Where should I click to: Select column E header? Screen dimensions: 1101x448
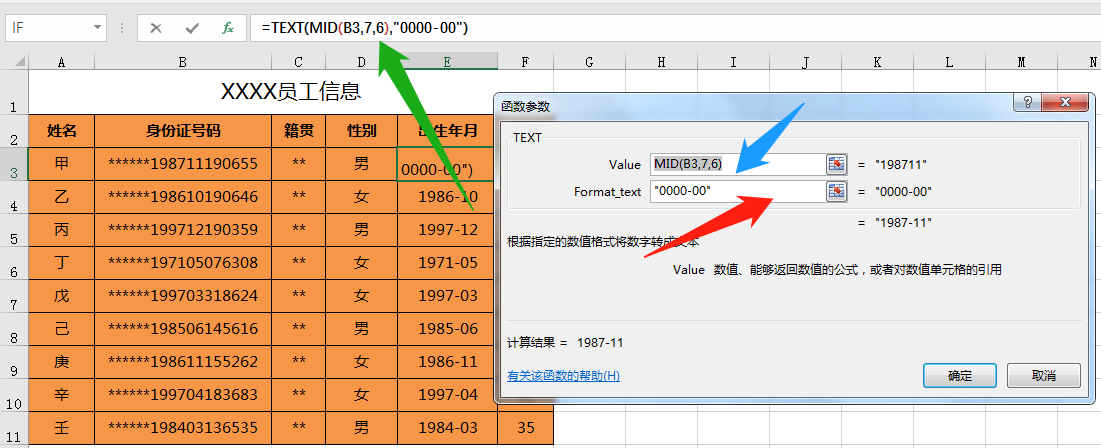[x=447, y=62]
